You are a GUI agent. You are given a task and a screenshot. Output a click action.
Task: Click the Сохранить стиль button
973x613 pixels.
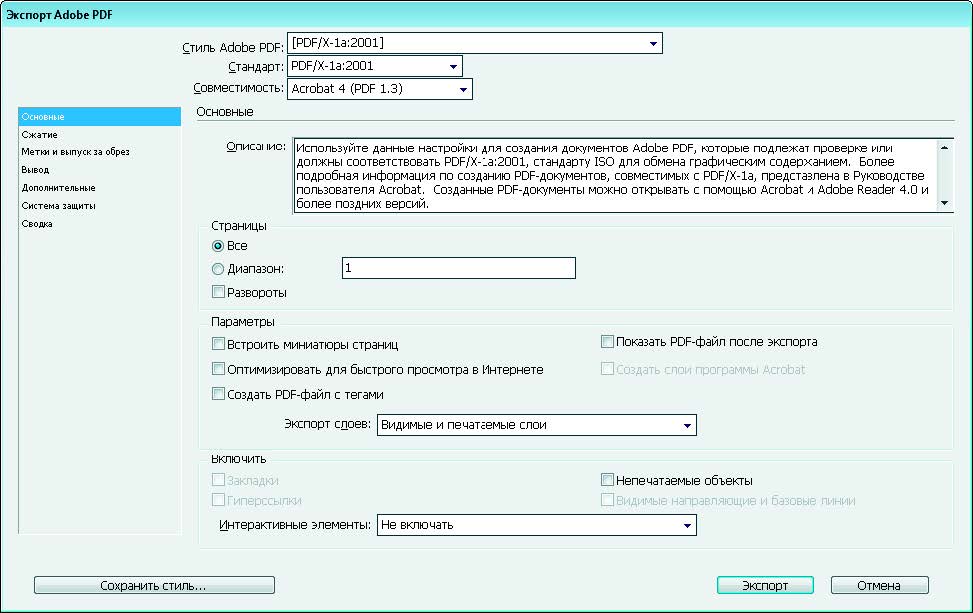[154, 585]
